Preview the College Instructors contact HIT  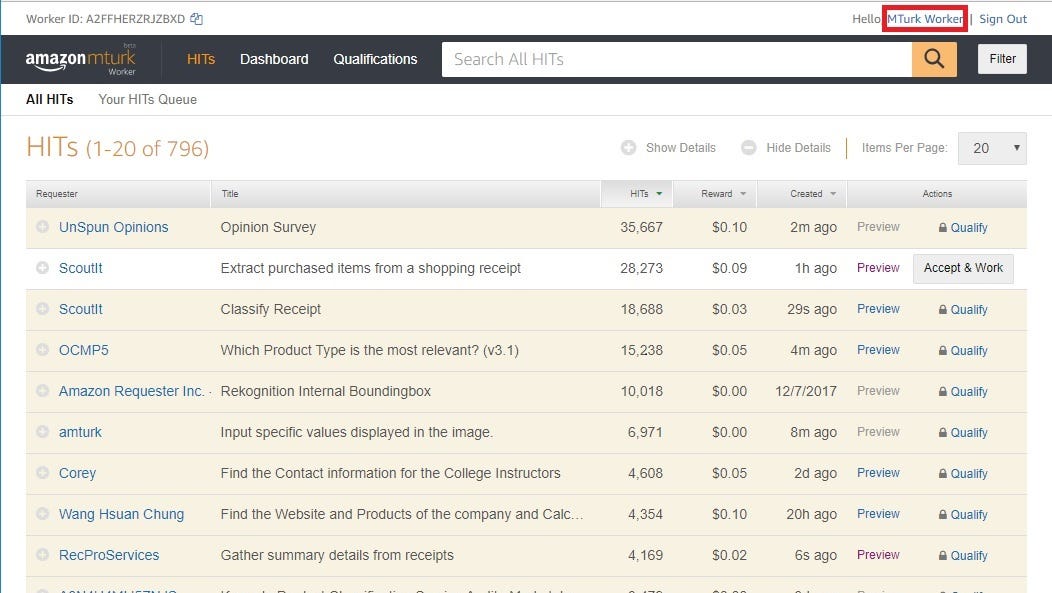878,472
